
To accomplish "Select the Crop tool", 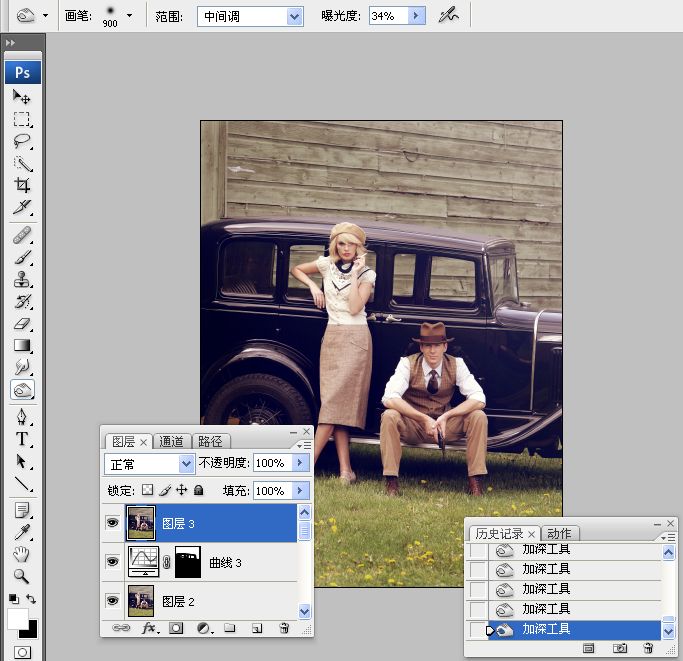I will pyautogui.click(x=22, y=185).
